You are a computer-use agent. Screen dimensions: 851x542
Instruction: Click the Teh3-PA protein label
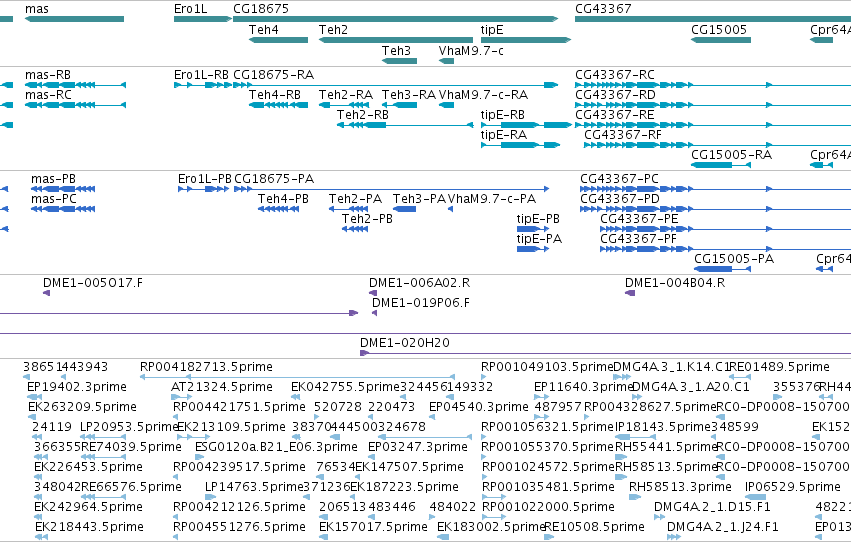(419, 199)
